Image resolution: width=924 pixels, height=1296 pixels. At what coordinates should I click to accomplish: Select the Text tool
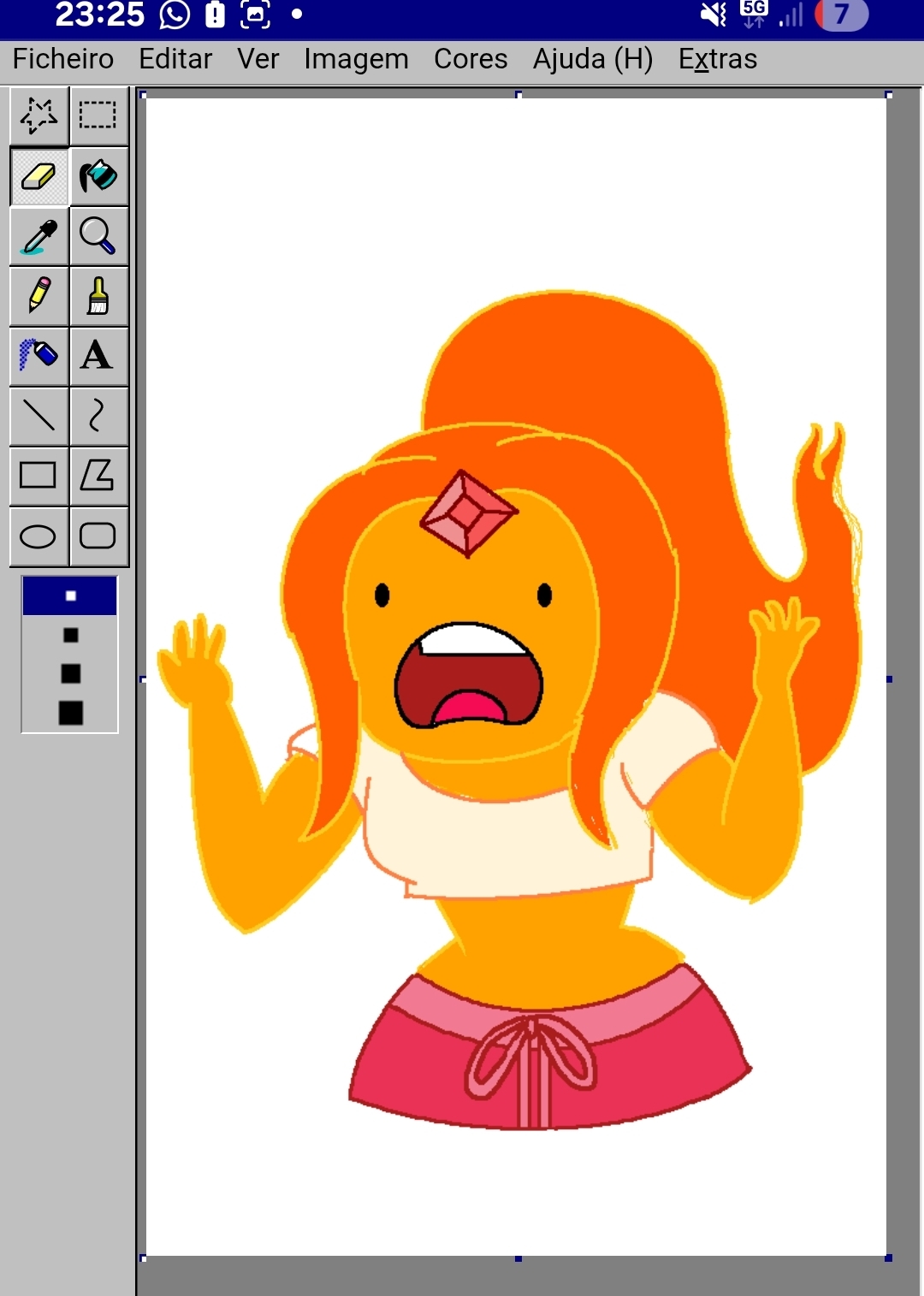point(98,356)
